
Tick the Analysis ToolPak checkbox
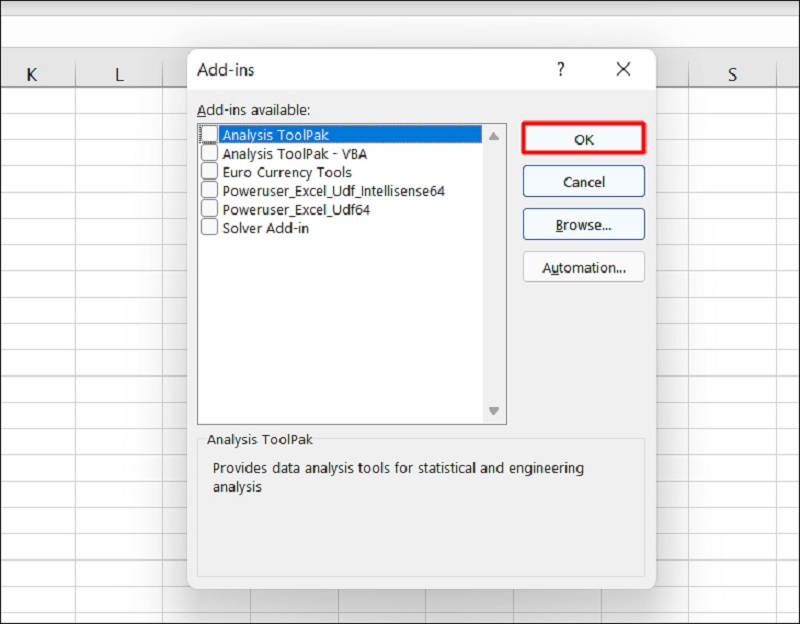point(209,135)
